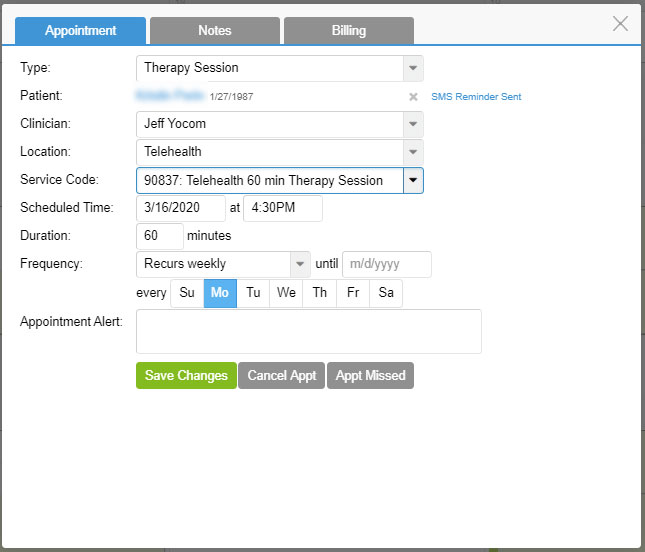Expand the Service Code dropdown arrow
The width and height of the screenshot is (645, 552).
pyautogui.click(x=413, y=181)
